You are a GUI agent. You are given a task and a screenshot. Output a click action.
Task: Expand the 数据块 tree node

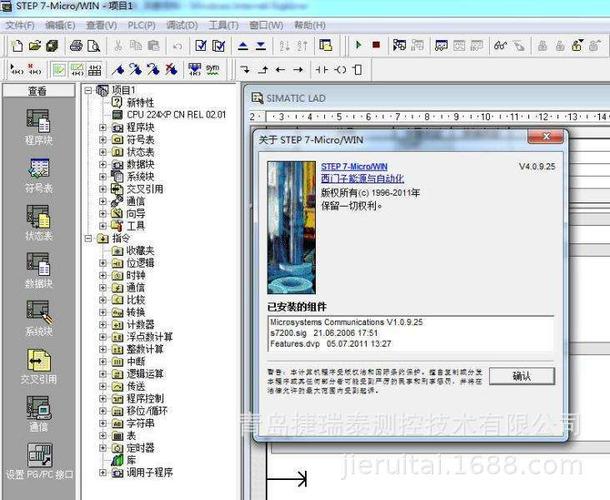103,164
